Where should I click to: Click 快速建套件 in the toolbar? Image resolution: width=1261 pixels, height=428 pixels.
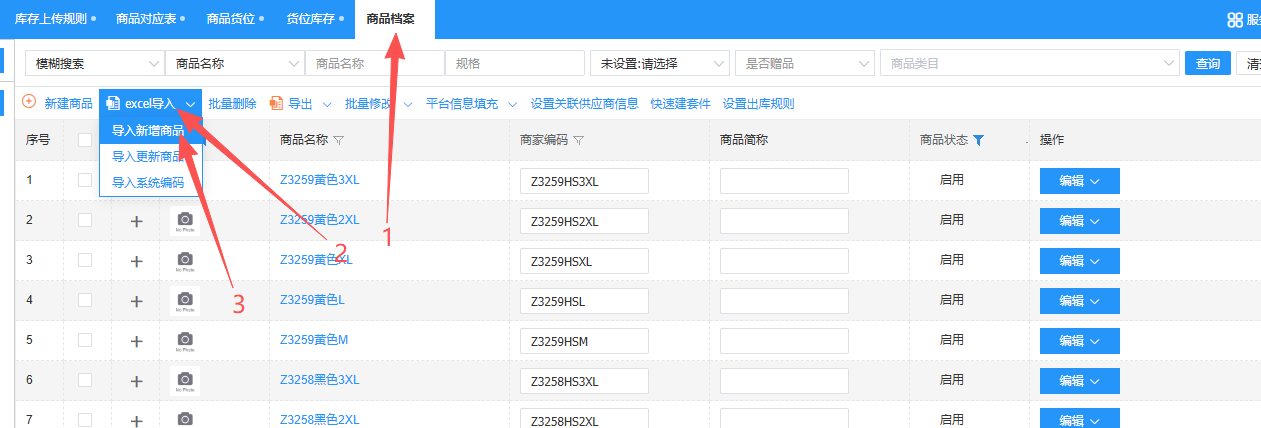point(680,103)
